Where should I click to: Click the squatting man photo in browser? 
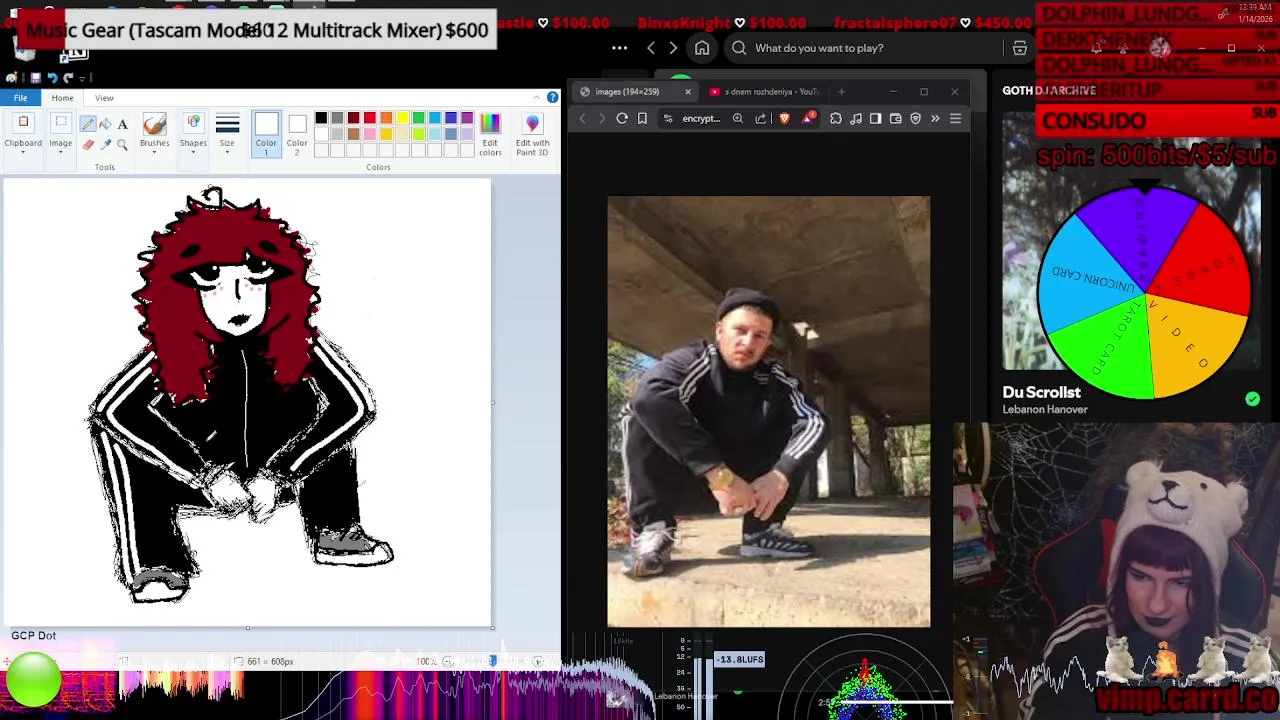coord(768,411)
